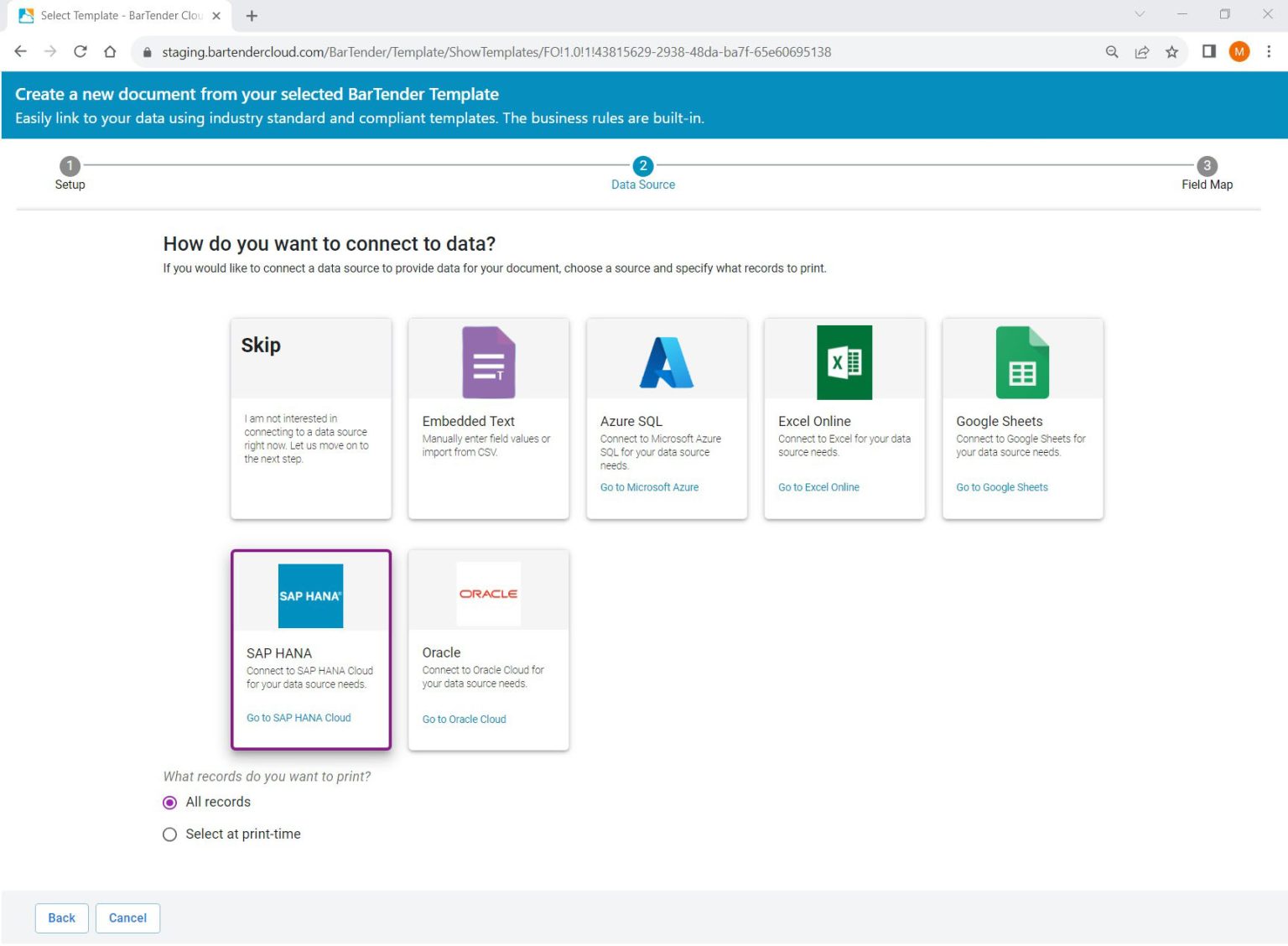The image size is (1288, 946).
Task: Open the Go to Microsoft Azure link
Action: click(x=649, y=487)
